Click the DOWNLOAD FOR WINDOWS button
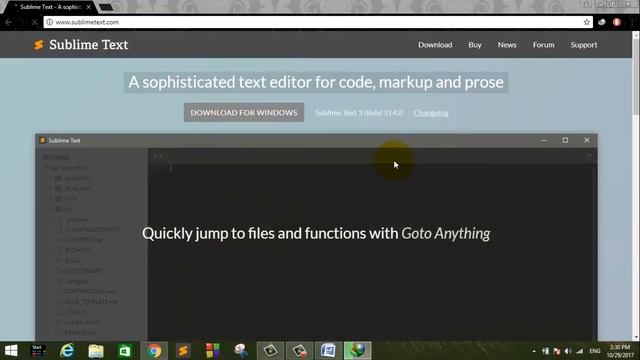This screenshot has width=640, height=360. pyautogui.click(x=244, y=112)
